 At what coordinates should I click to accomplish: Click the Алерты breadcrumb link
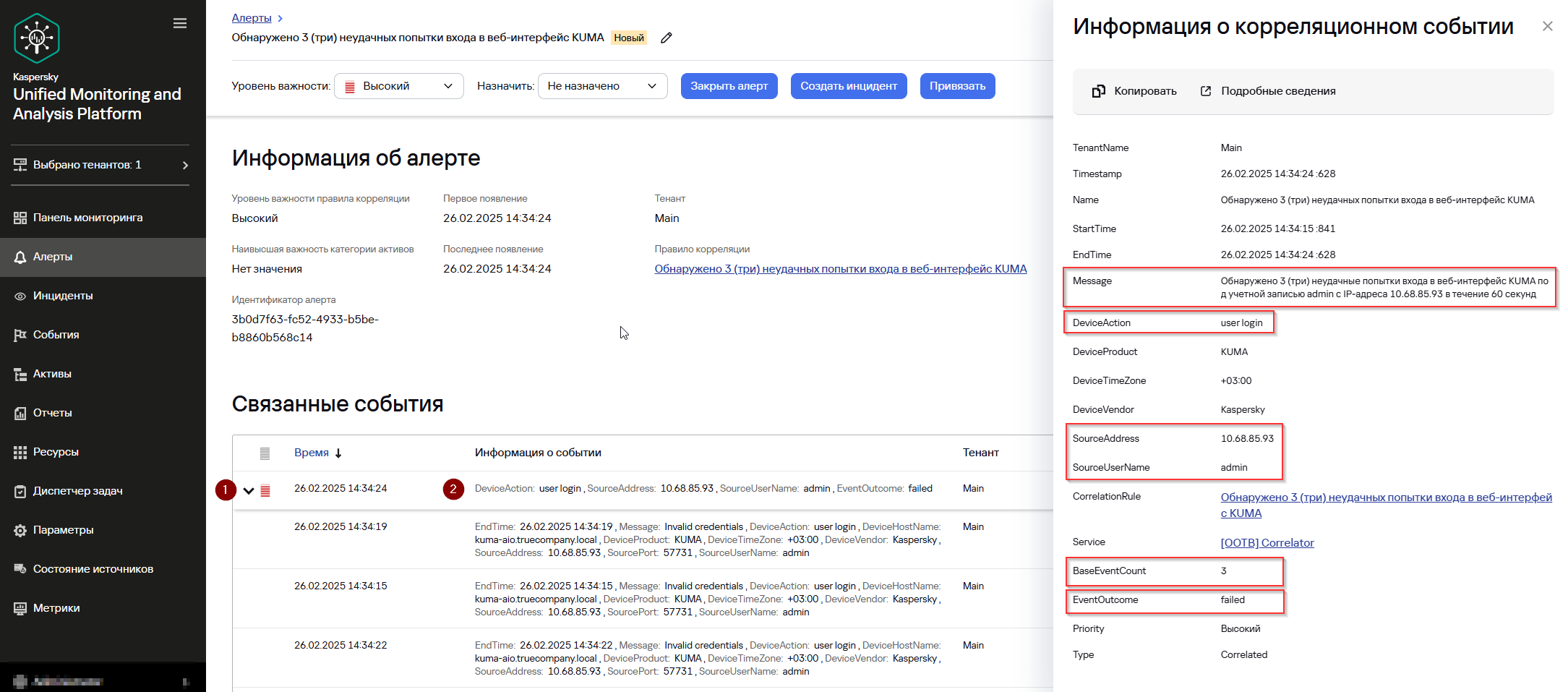[252, 18]
